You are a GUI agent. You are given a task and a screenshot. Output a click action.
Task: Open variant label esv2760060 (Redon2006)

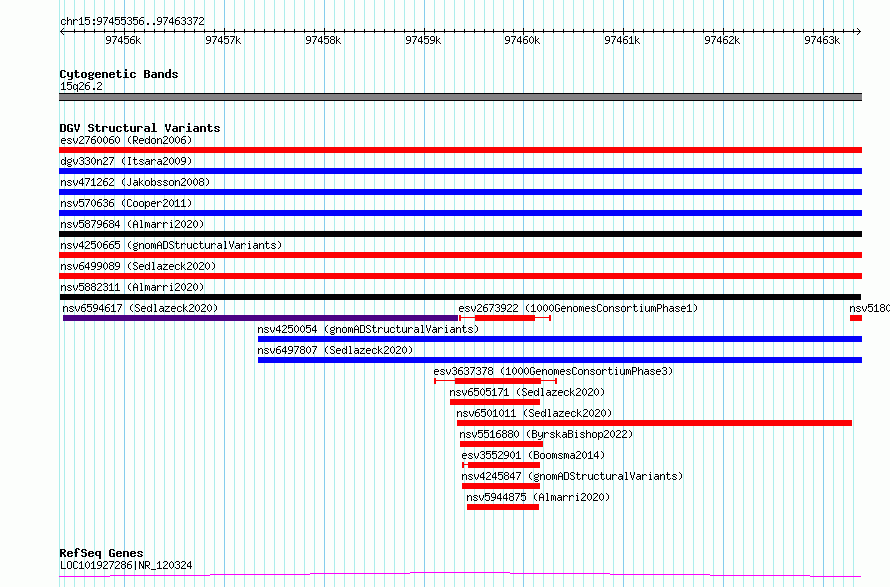[x=126, y=140]
